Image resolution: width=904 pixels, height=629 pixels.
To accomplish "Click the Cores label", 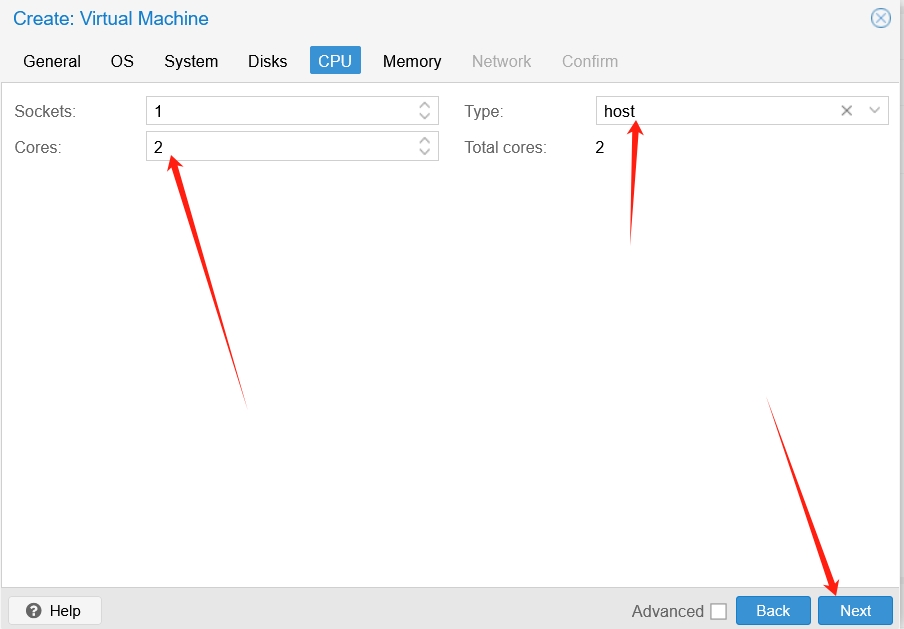I will 38,147.
